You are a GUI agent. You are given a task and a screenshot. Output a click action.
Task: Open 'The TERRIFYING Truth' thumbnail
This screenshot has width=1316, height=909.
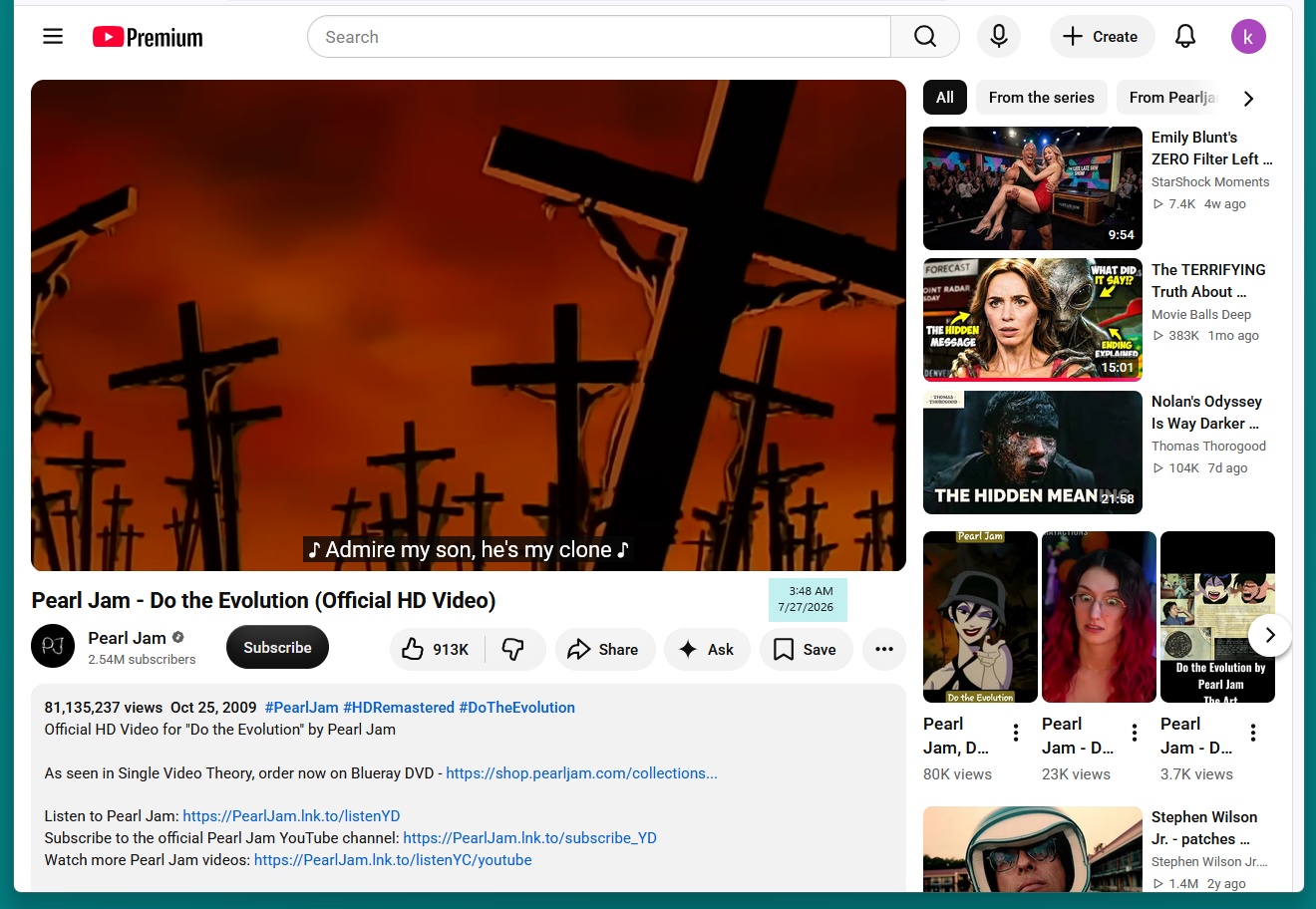click(1033, 320)
